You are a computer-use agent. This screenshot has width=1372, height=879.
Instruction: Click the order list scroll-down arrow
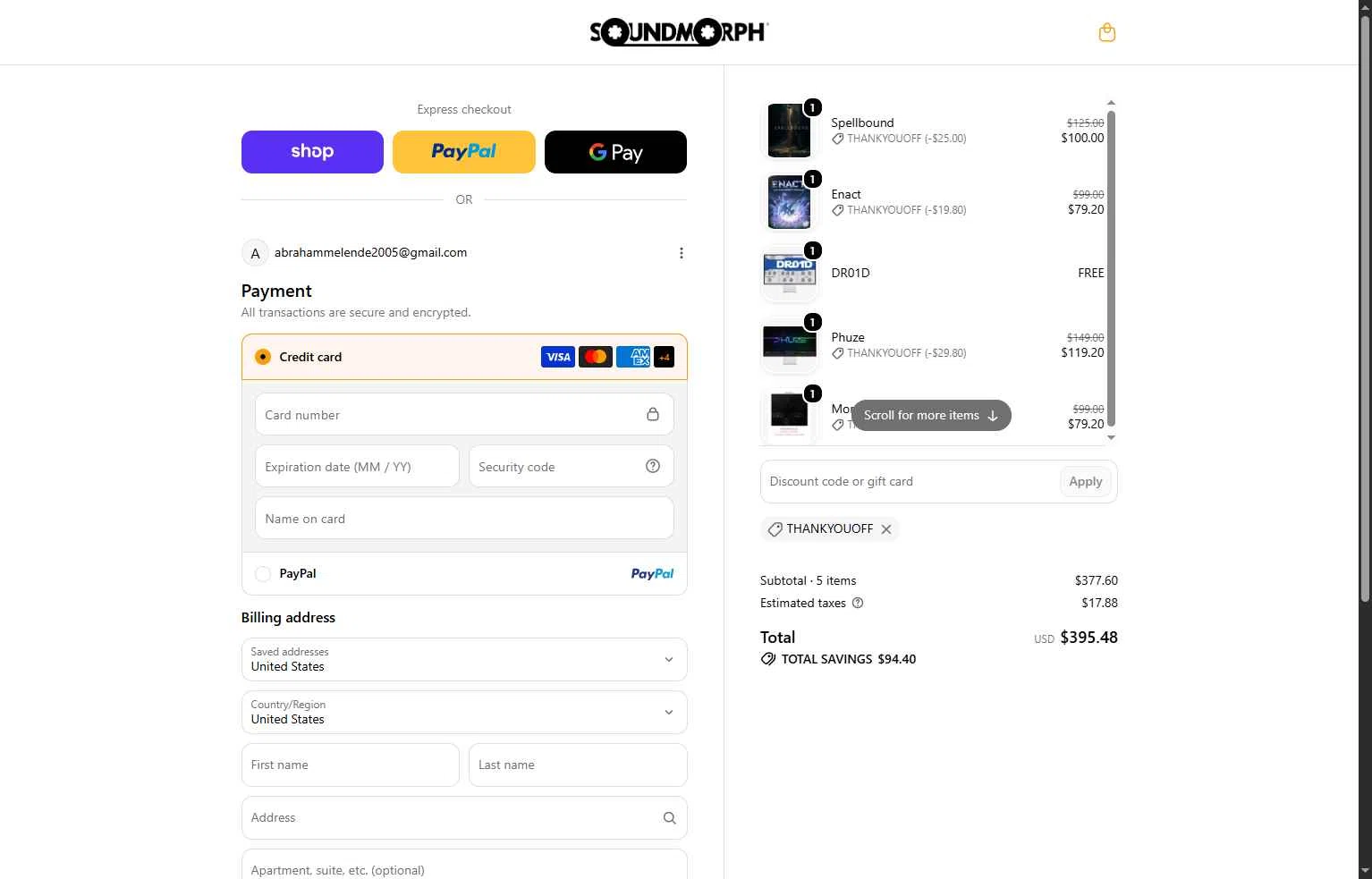point(1112,437)
